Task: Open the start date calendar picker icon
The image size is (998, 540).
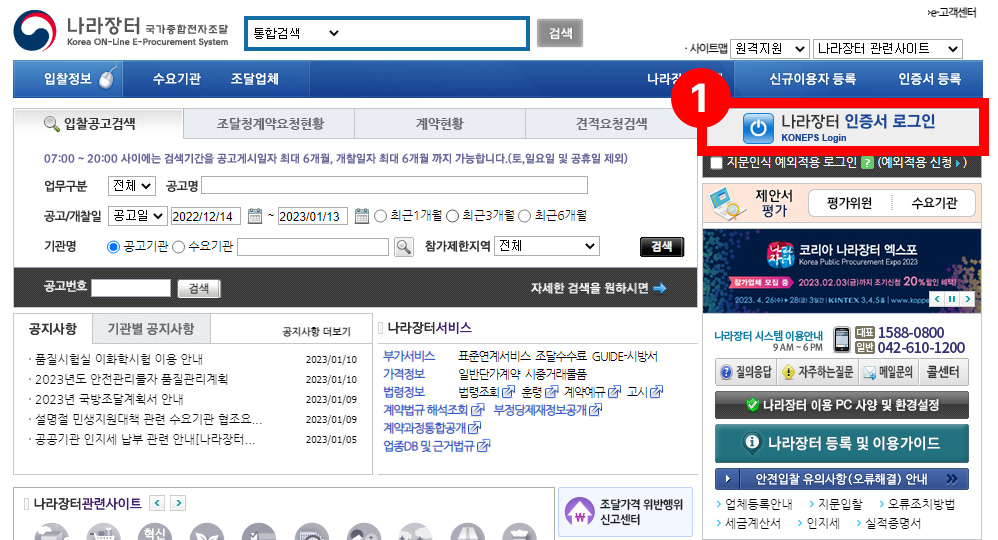Action: tap(255, 215)
